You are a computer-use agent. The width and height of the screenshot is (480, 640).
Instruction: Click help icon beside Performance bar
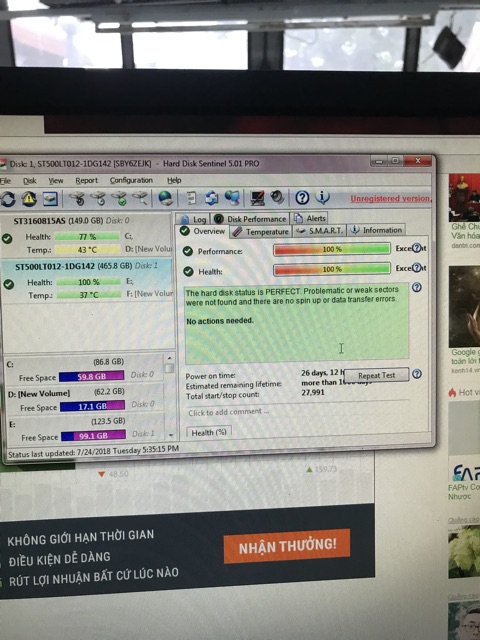coord(416,248)
